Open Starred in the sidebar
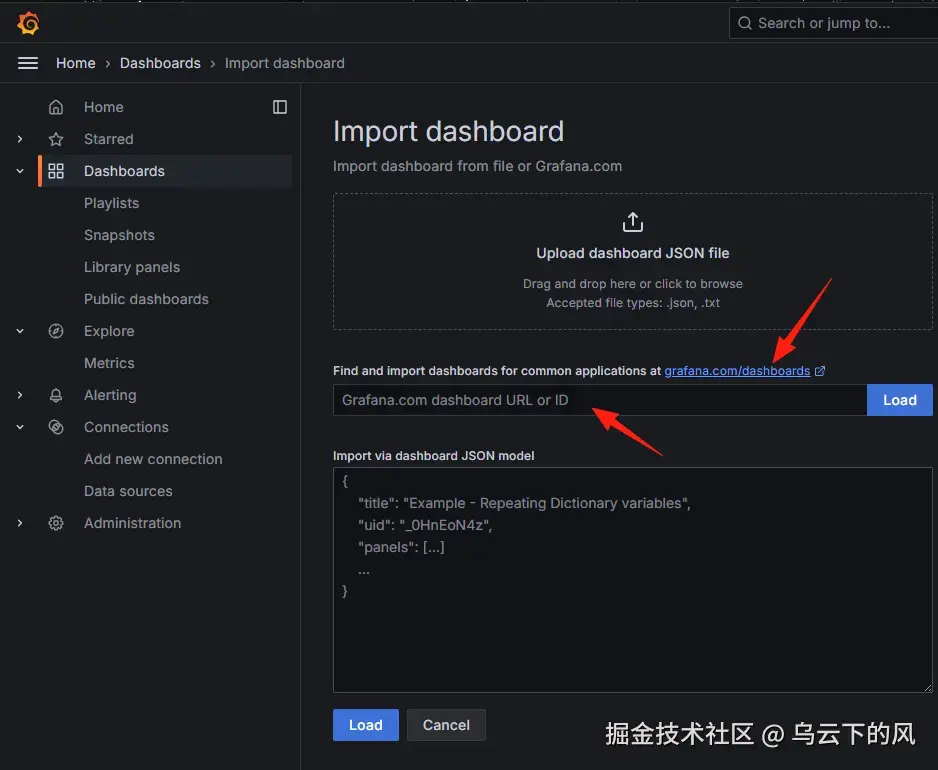The width and height of the screenshot is (938, 770). (x=108, y=139)
